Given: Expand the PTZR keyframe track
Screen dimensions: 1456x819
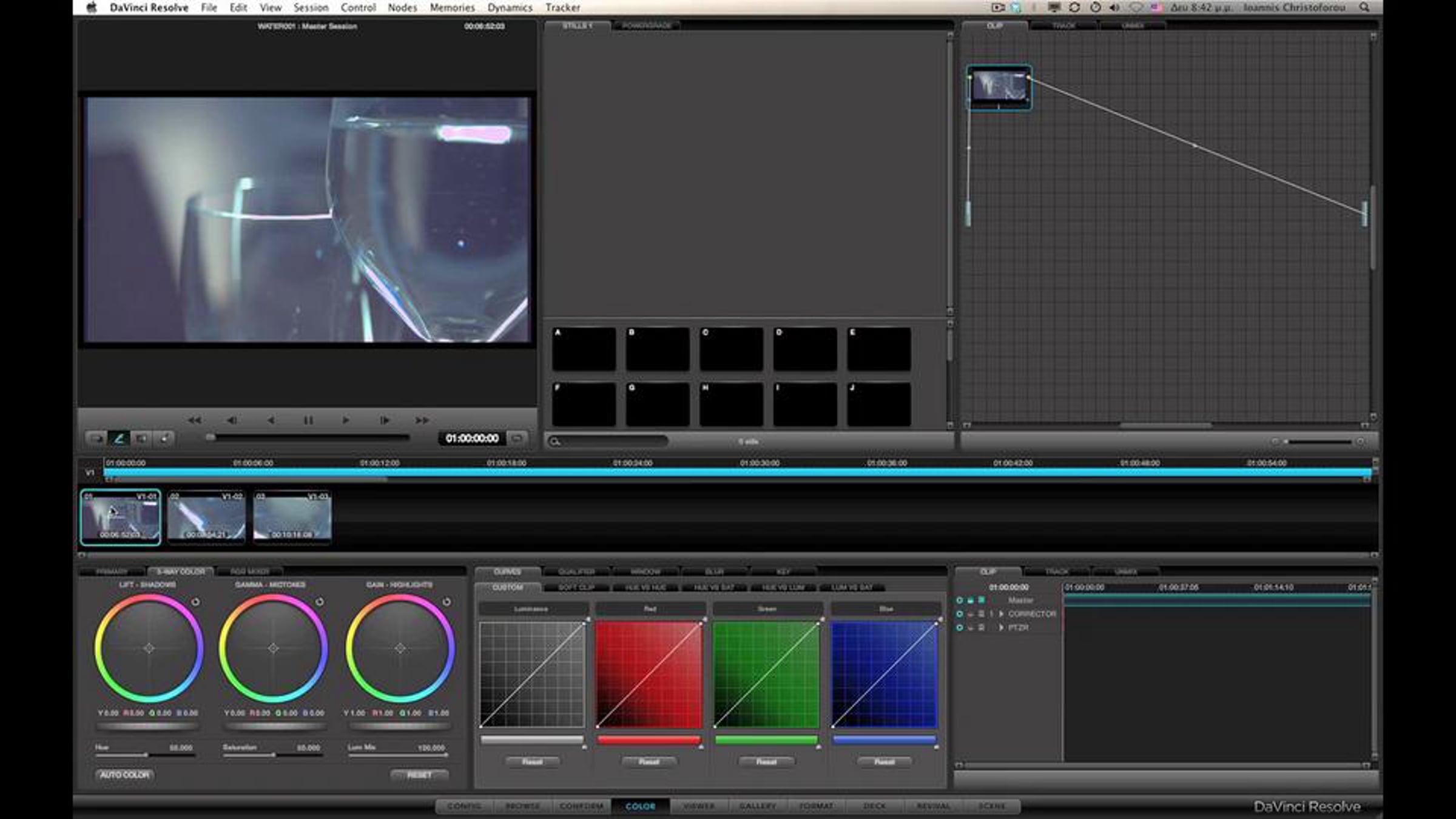Looking at the screenshot, I should [1001, 628].
